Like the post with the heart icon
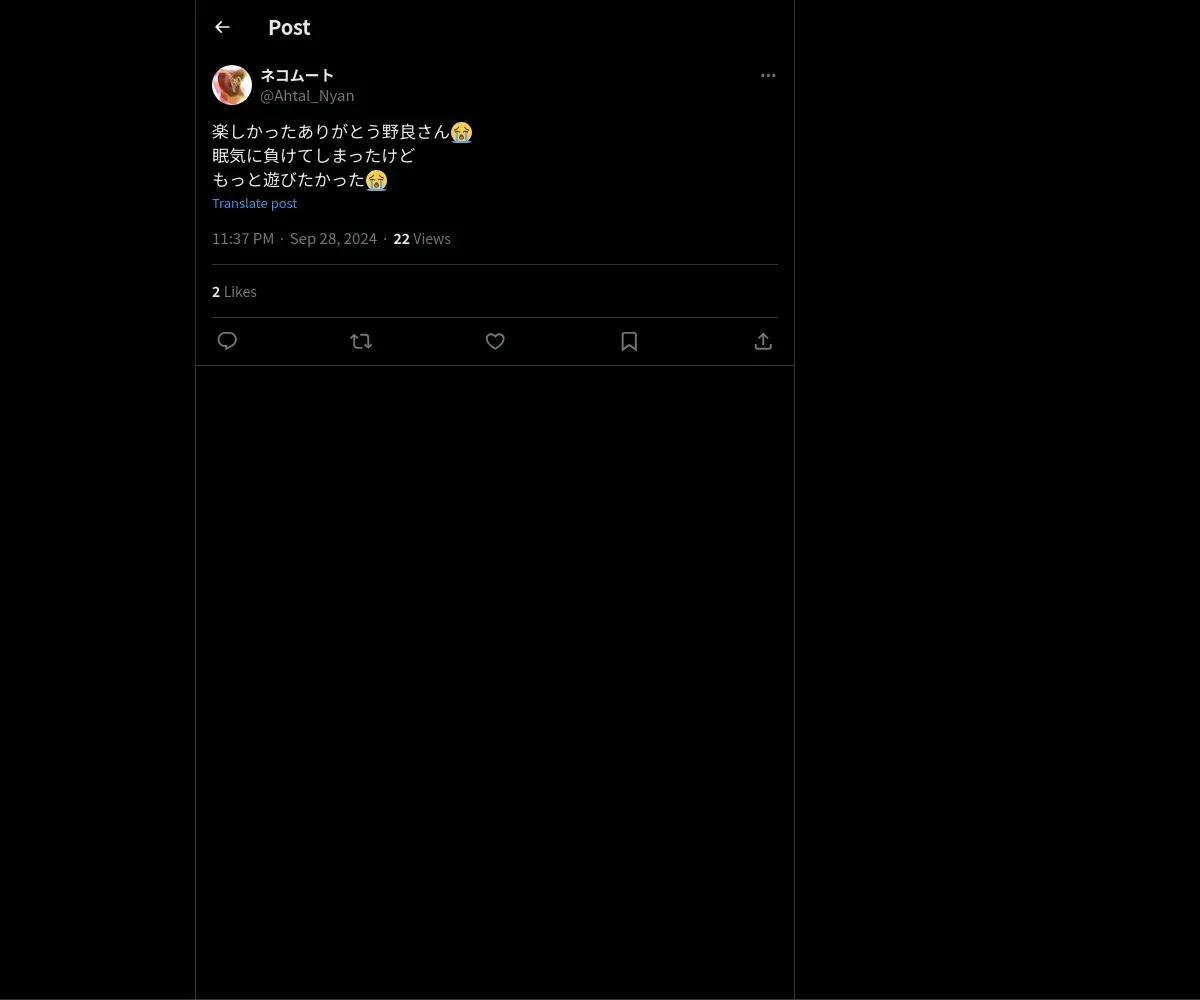This screenshot has width=1200, height=1000. pyautogui.click(x=495, y=341)
